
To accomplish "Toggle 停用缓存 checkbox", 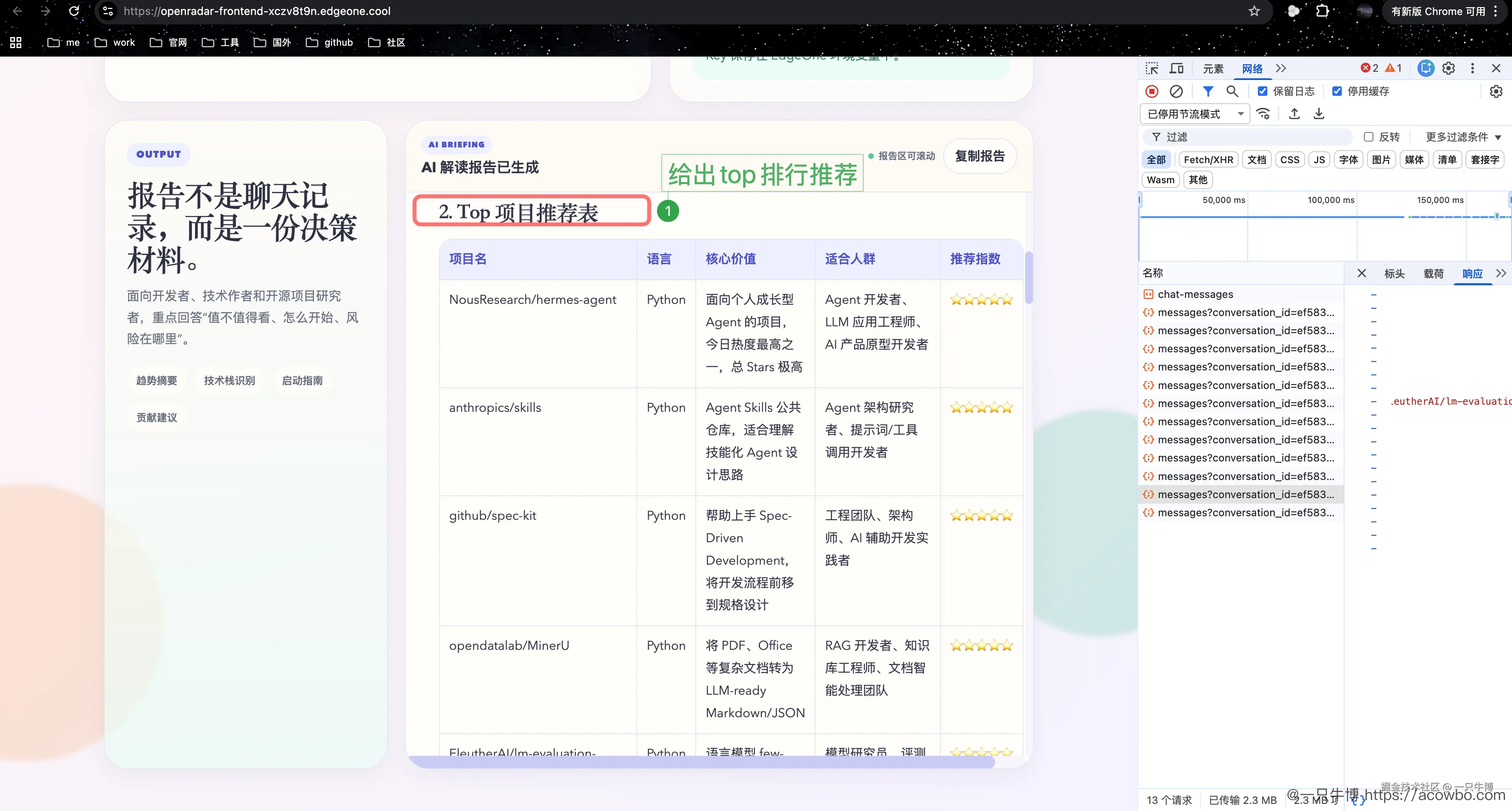I will [x=1337, y=91].
